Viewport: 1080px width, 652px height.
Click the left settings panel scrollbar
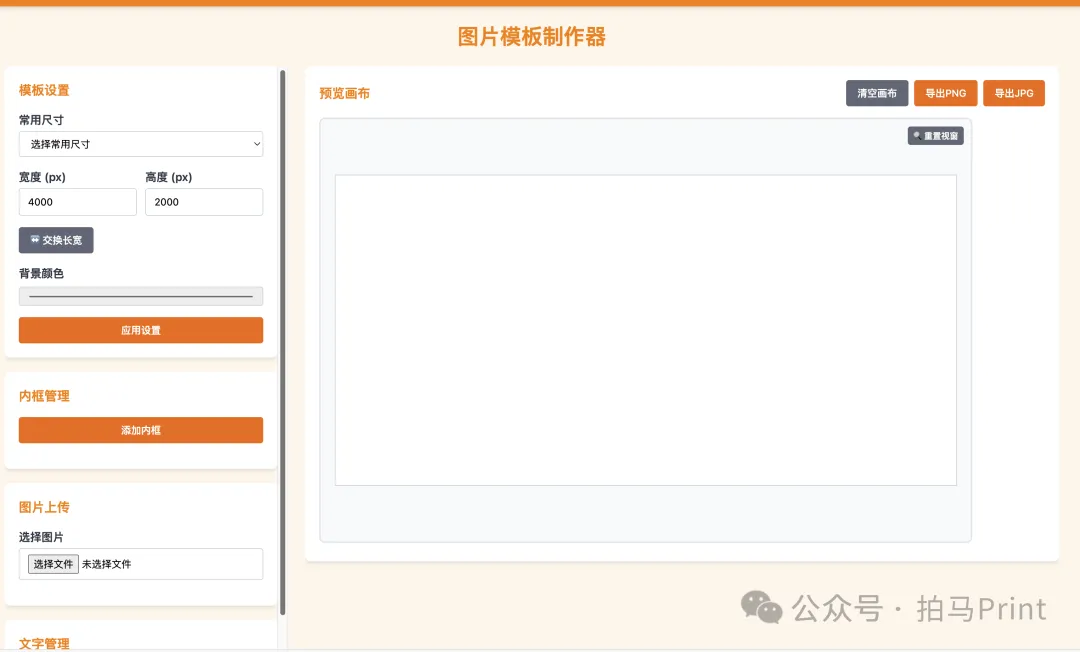pos(283,340)
